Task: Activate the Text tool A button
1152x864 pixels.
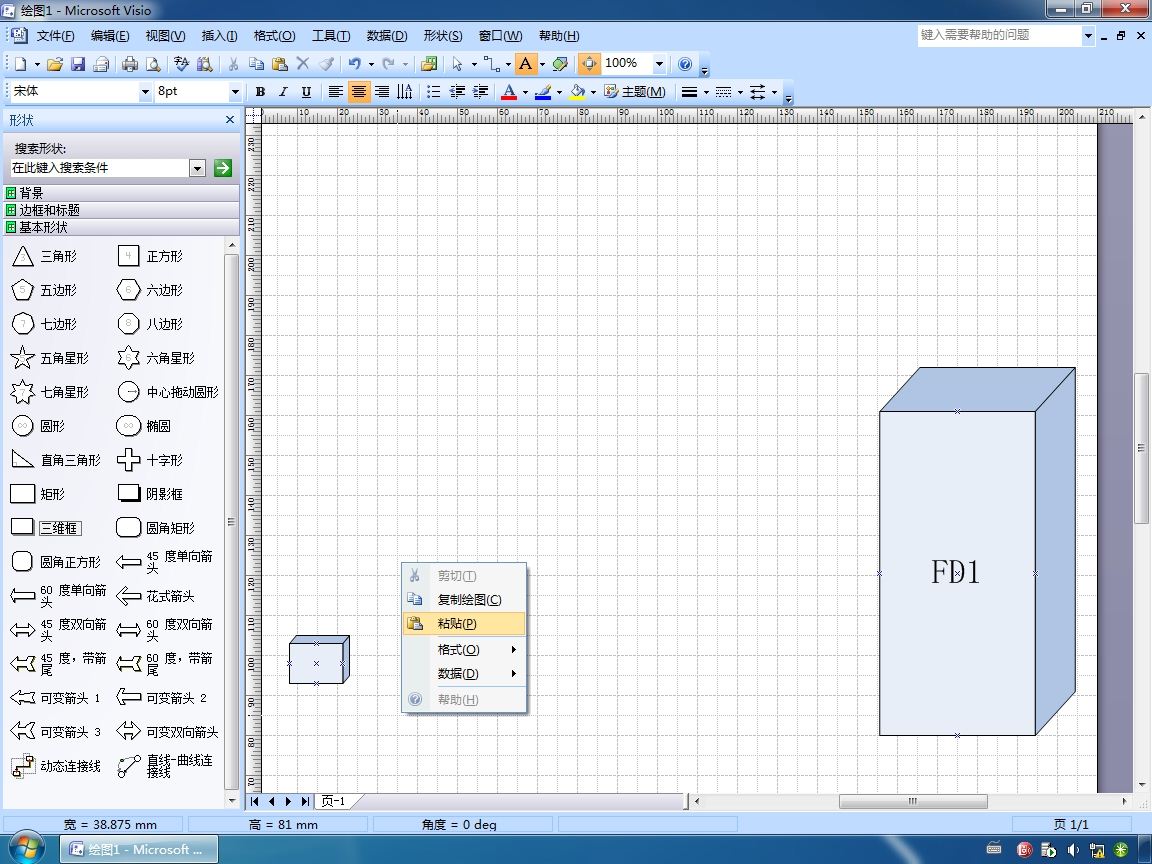Action: pos(525,64)
